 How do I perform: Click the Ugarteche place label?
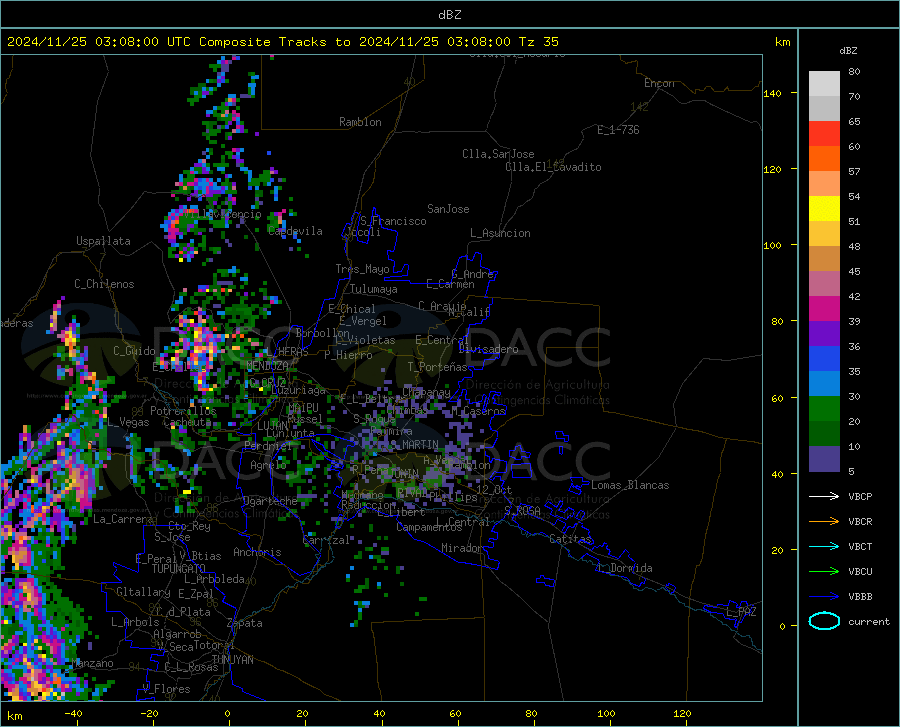[270, 501]
